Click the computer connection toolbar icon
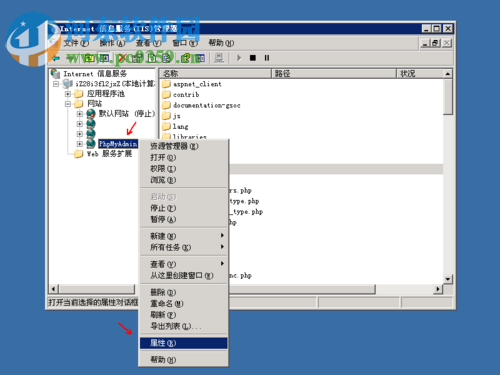This screenshot has width=500, height=375. [219, 58]
